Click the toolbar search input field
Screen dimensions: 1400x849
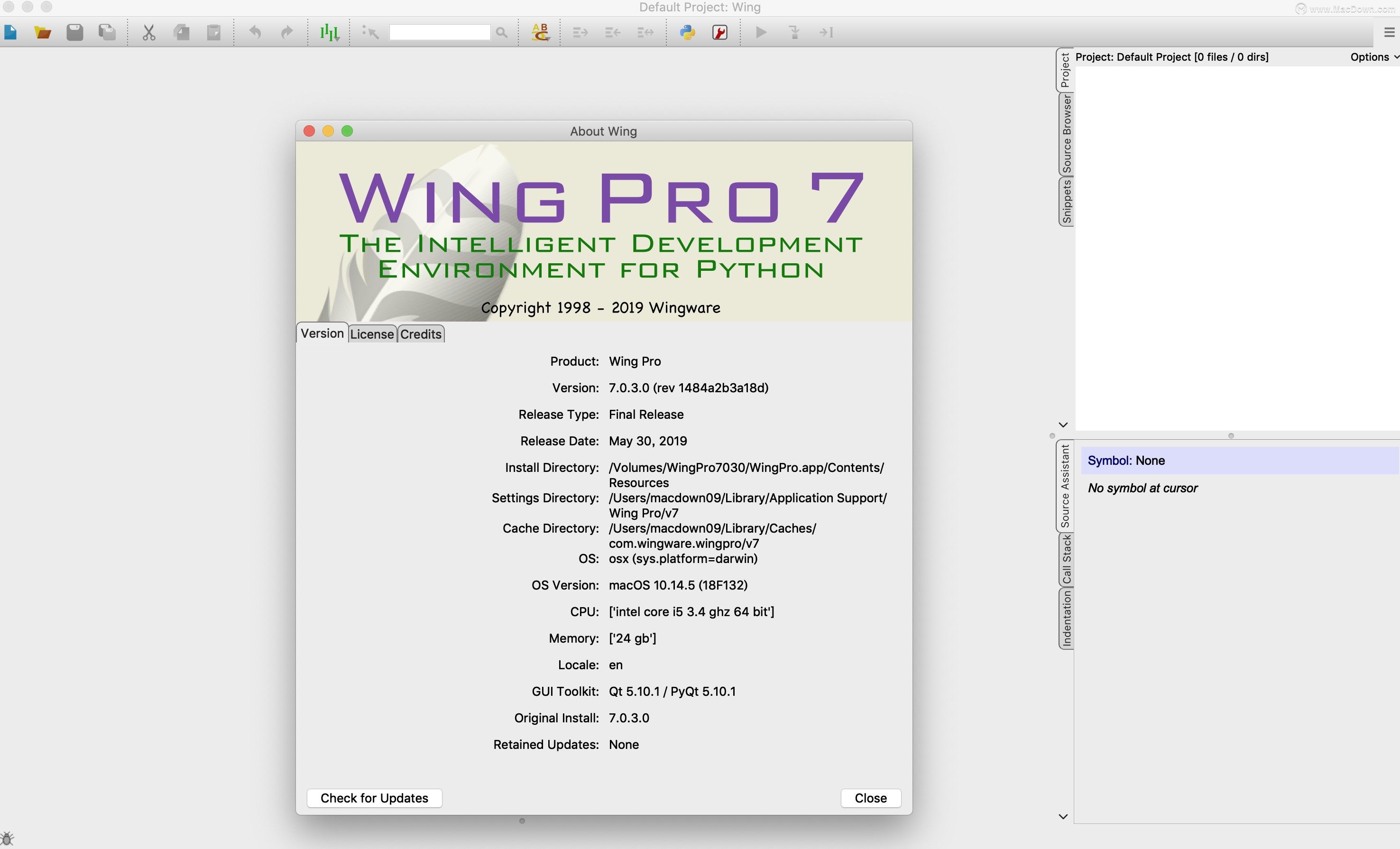coord(439,32)
